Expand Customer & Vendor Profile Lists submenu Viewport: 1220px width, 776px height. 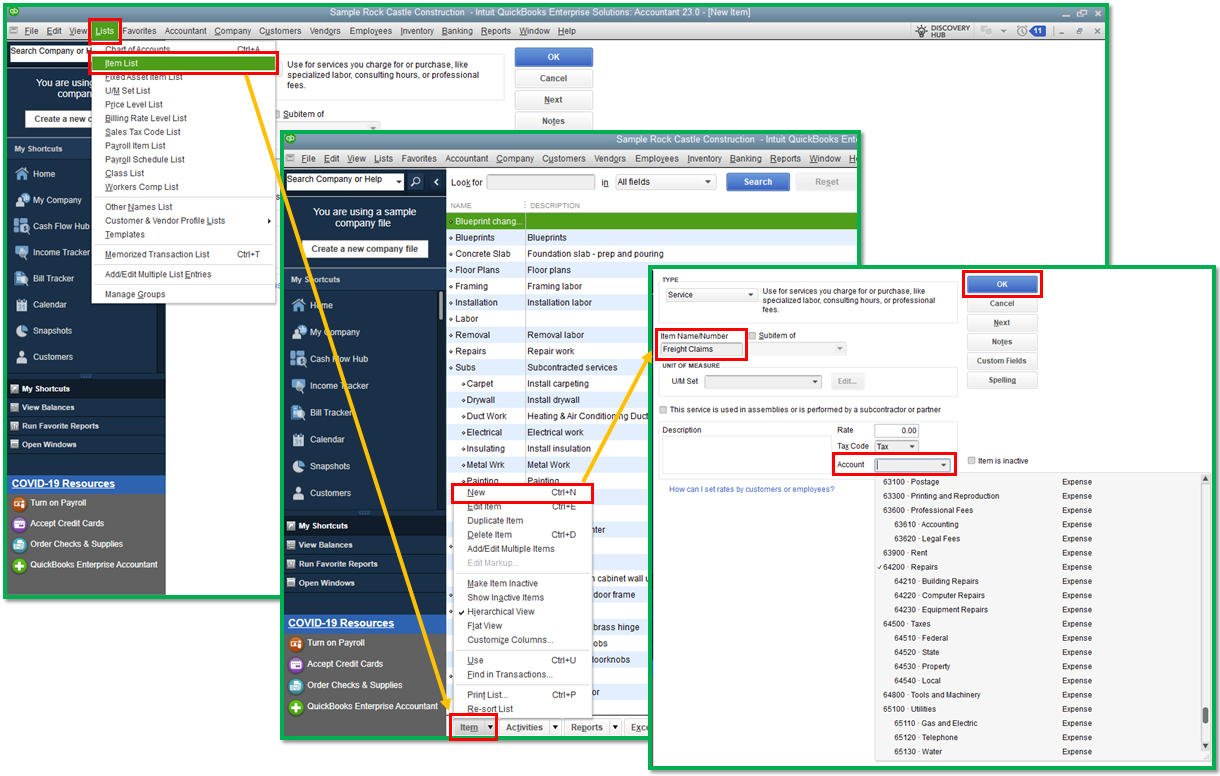[183, 221]
